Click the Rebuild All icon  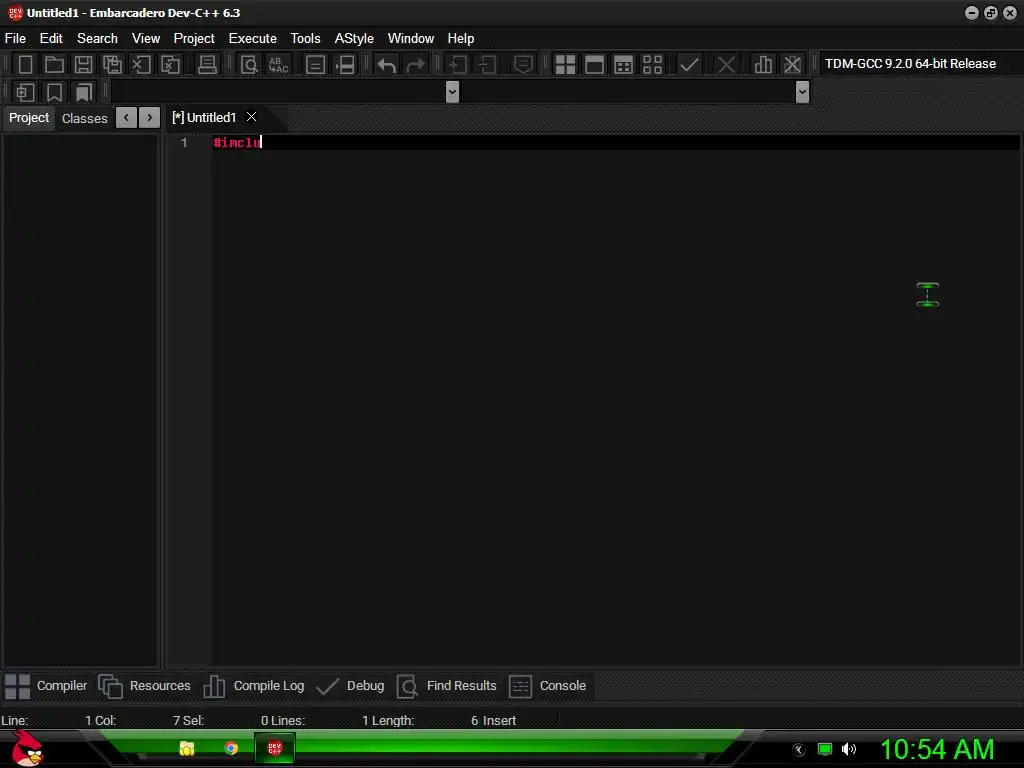[652, 64]
